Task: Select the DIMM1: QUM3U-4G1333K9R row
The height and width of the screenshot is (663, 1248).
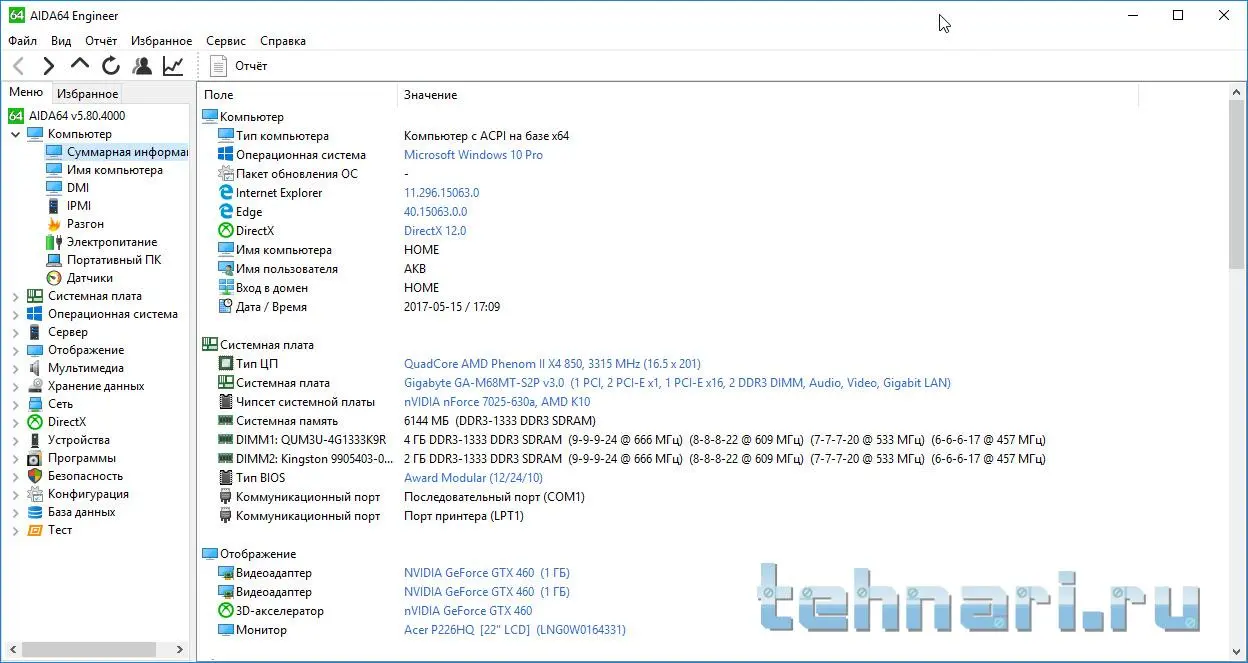Action: click(x=631, y=440)
